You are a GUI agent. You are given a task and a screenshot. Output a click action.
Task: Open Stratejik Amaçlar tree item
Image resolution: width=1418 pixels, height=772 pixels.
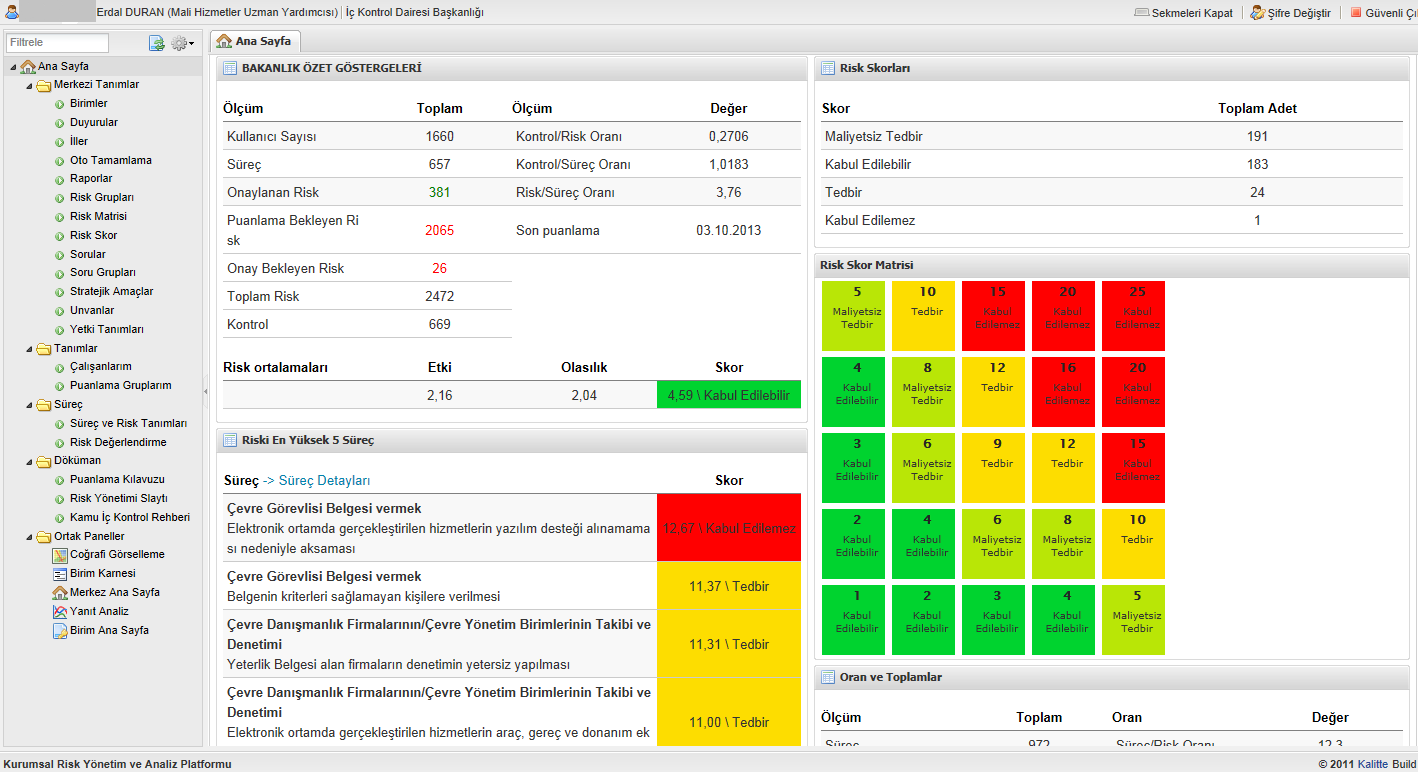(x=111, y=291)
